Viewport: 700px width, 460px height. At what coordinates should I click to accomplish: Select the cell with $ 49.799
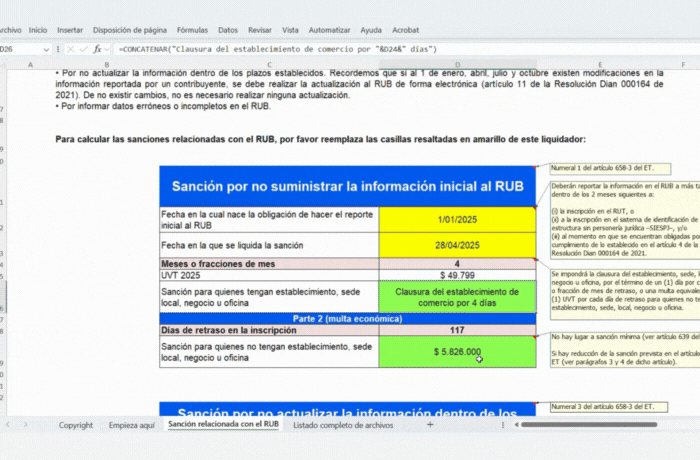[458, 275]
